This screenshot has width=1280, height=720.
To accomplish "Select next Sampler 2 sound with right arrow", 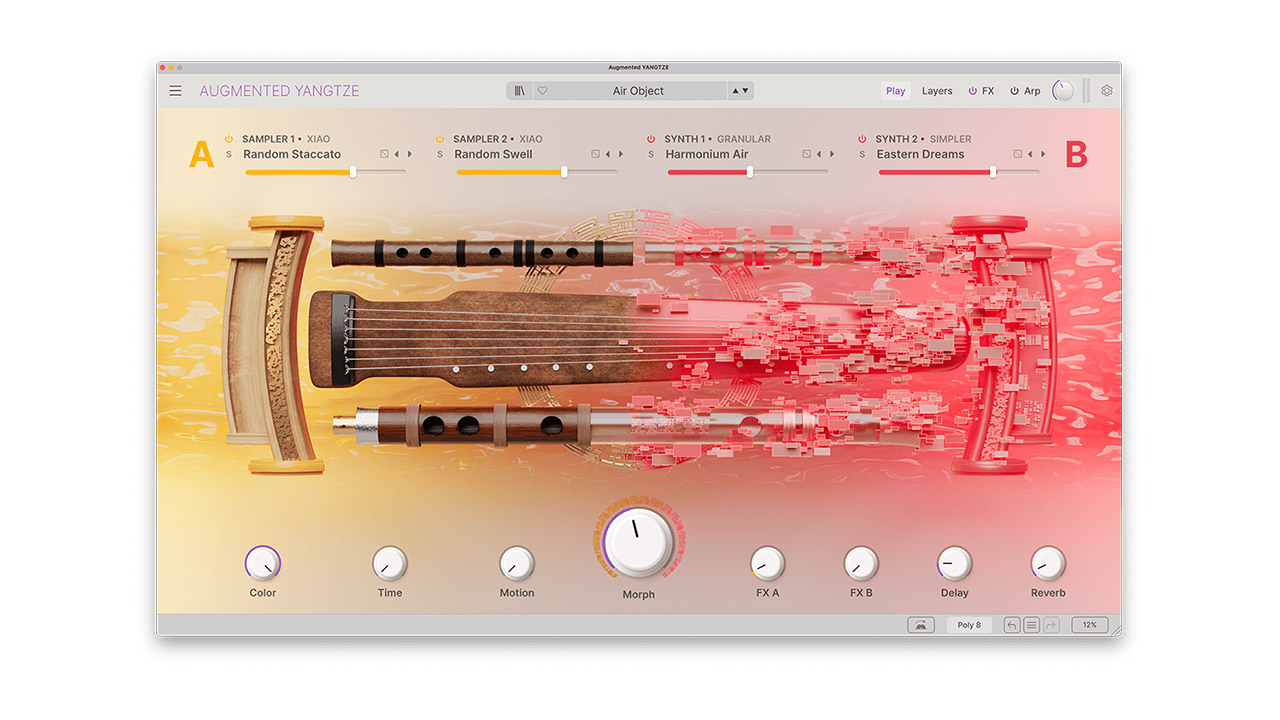I will click(621, 154).
